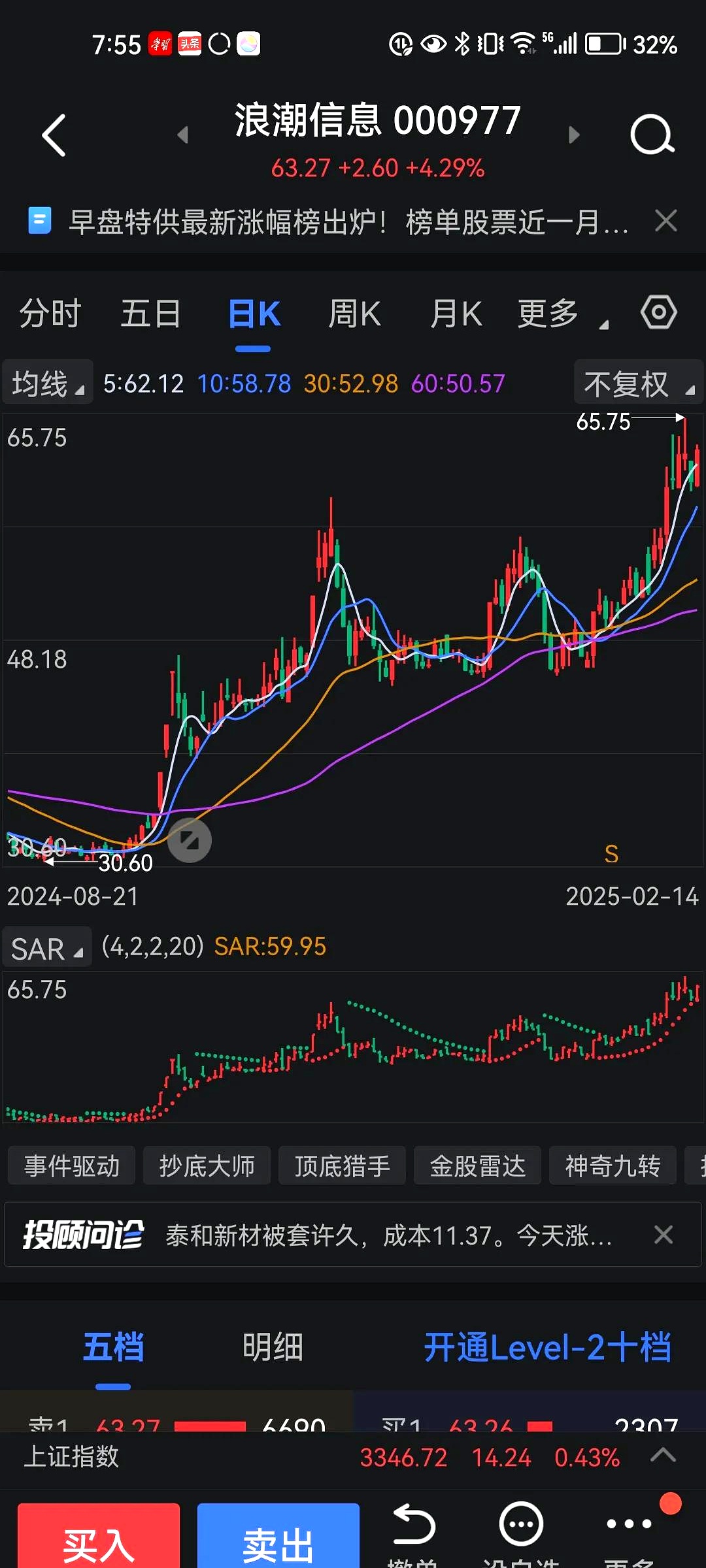Viewport: 706px width, 1568px height.
Task: Select the 日K daily candlestick tab
Action: coord(254,314)
